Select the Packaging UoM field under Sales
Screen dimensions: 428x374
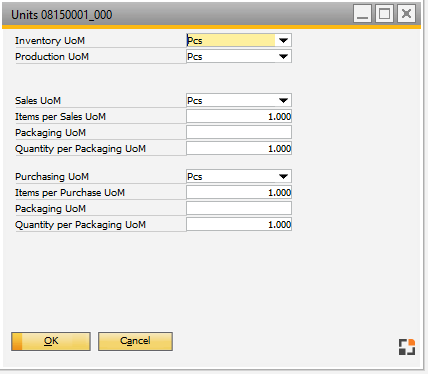pyautogui.click(x=239, y=132)
